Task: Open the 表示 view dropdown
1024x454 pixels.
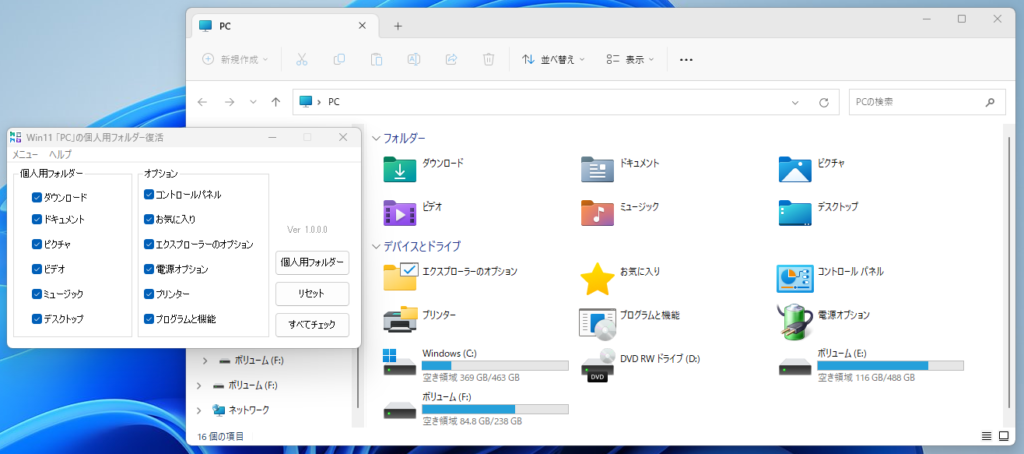Action: click(630, 59)
